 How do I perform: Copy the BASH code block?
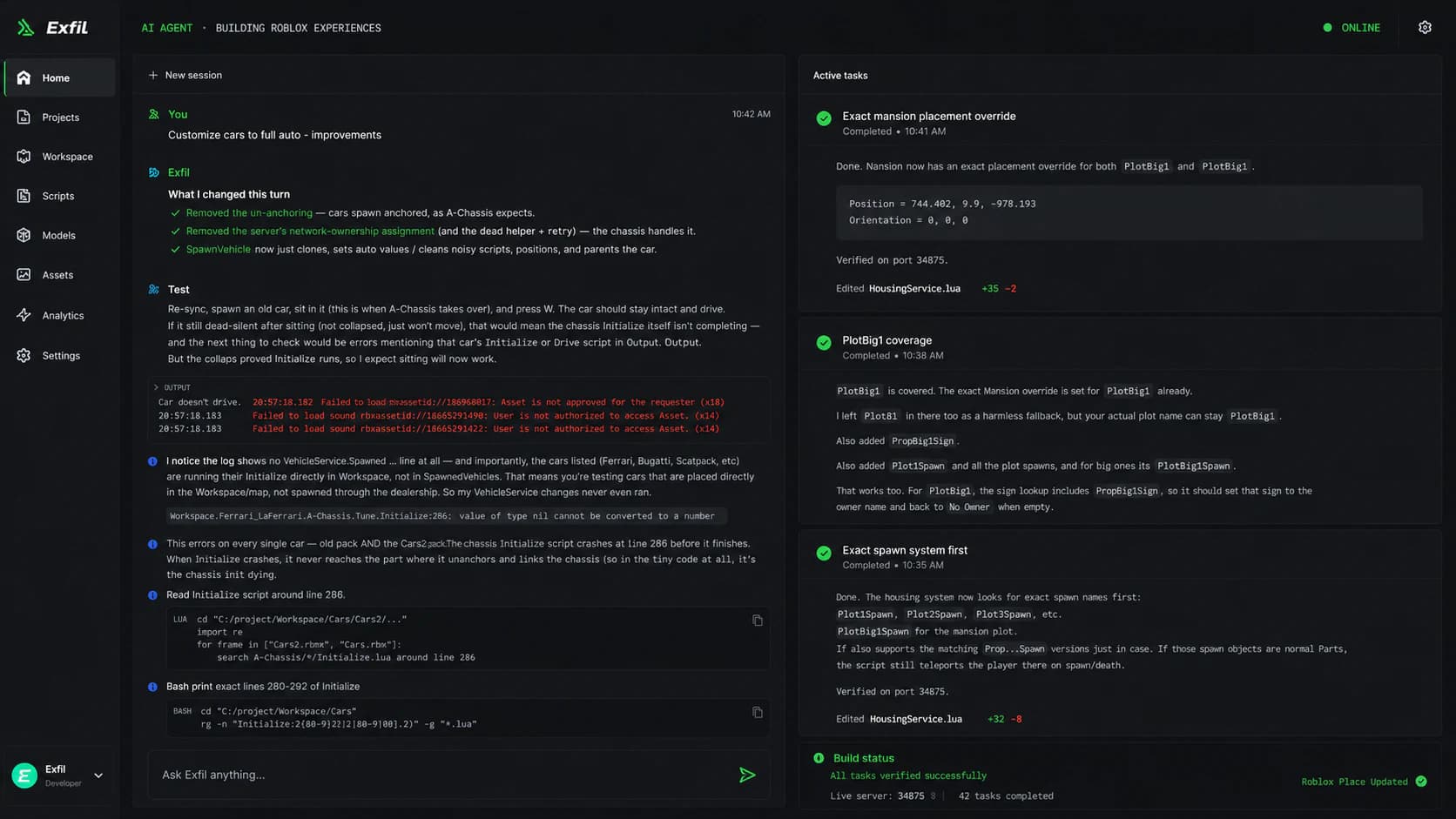758,712
